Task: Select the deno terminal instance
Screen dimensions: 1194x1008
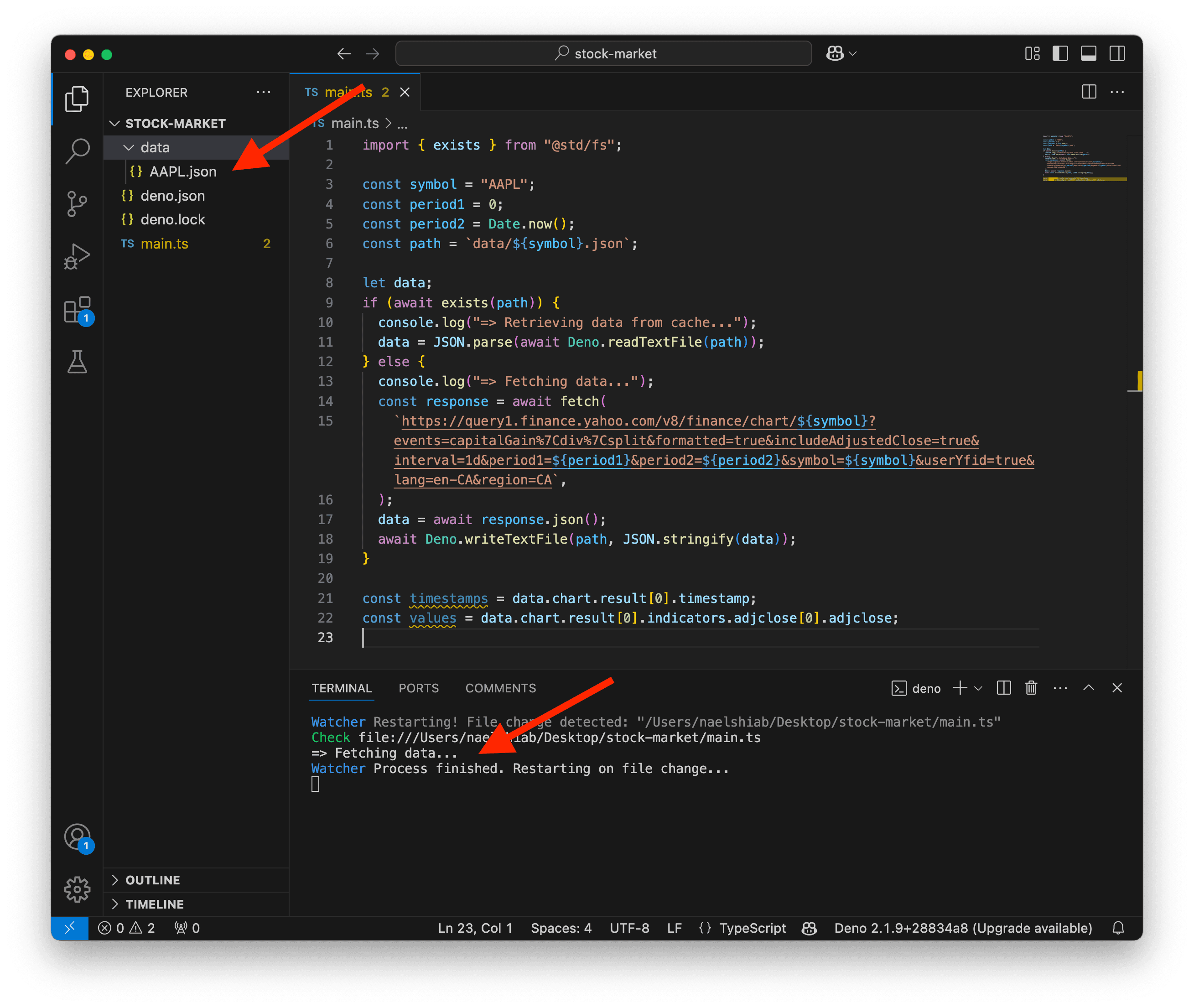Action: click(916, 688)
